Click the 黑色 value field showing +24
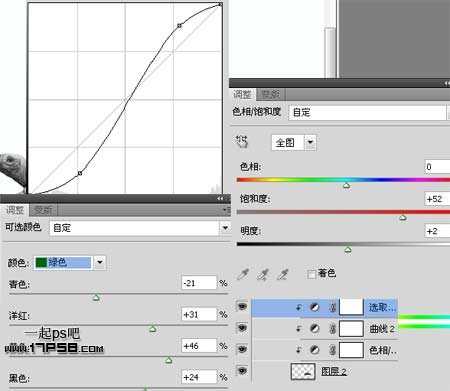Image resolution: width=450 pixels, height=391 pixels. pos(199,377)
